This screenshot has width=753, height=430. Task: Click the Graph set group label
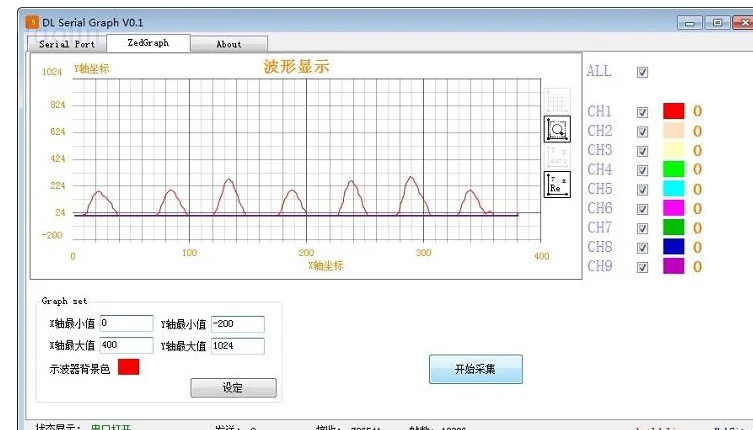tap(64, 301)
